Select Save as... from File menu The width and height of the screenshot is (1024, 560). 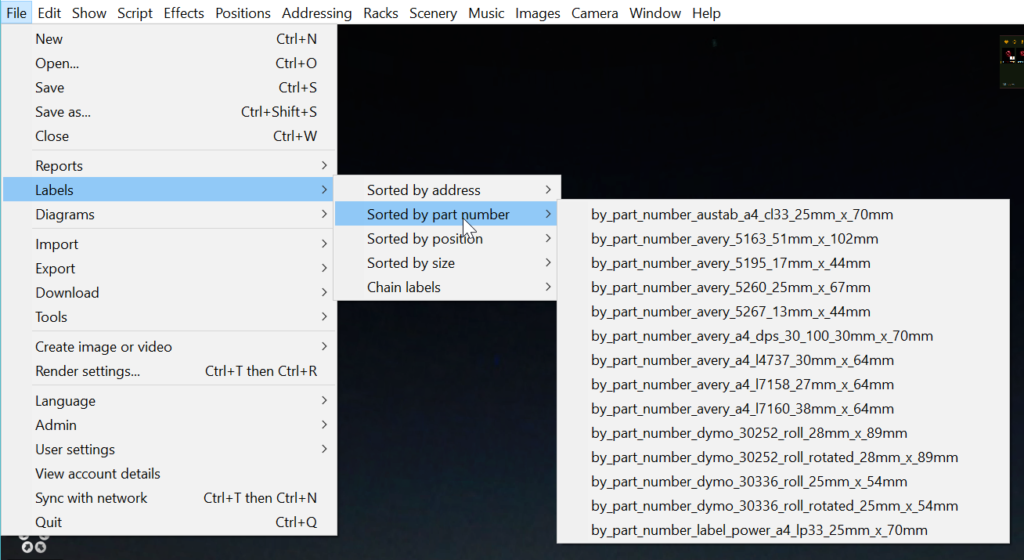[63, 112]
